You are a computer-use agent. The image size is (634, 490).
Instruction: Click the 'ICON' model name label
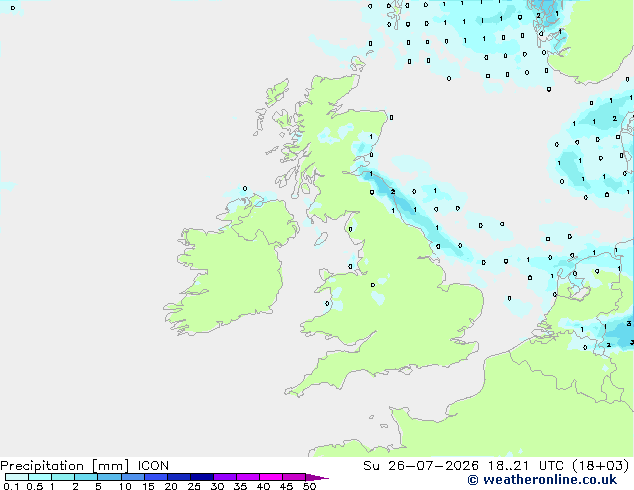point(153,466)
